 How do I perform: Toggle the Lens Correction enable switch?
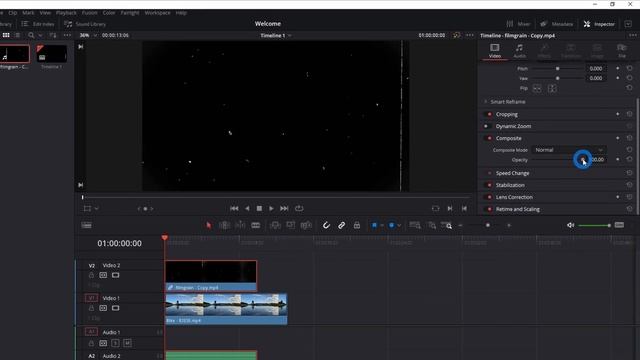click(489, 197)
